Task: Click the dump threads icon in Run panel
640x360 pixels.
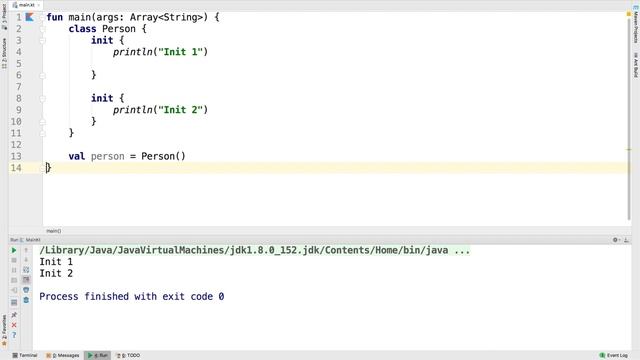Action: [14, 280]
